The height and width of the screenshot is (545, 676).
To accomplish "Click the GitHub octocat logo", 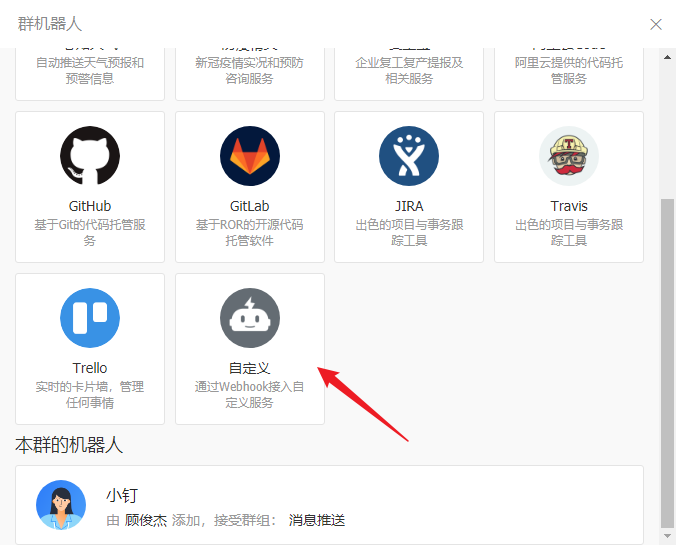I will pos(90,156).
